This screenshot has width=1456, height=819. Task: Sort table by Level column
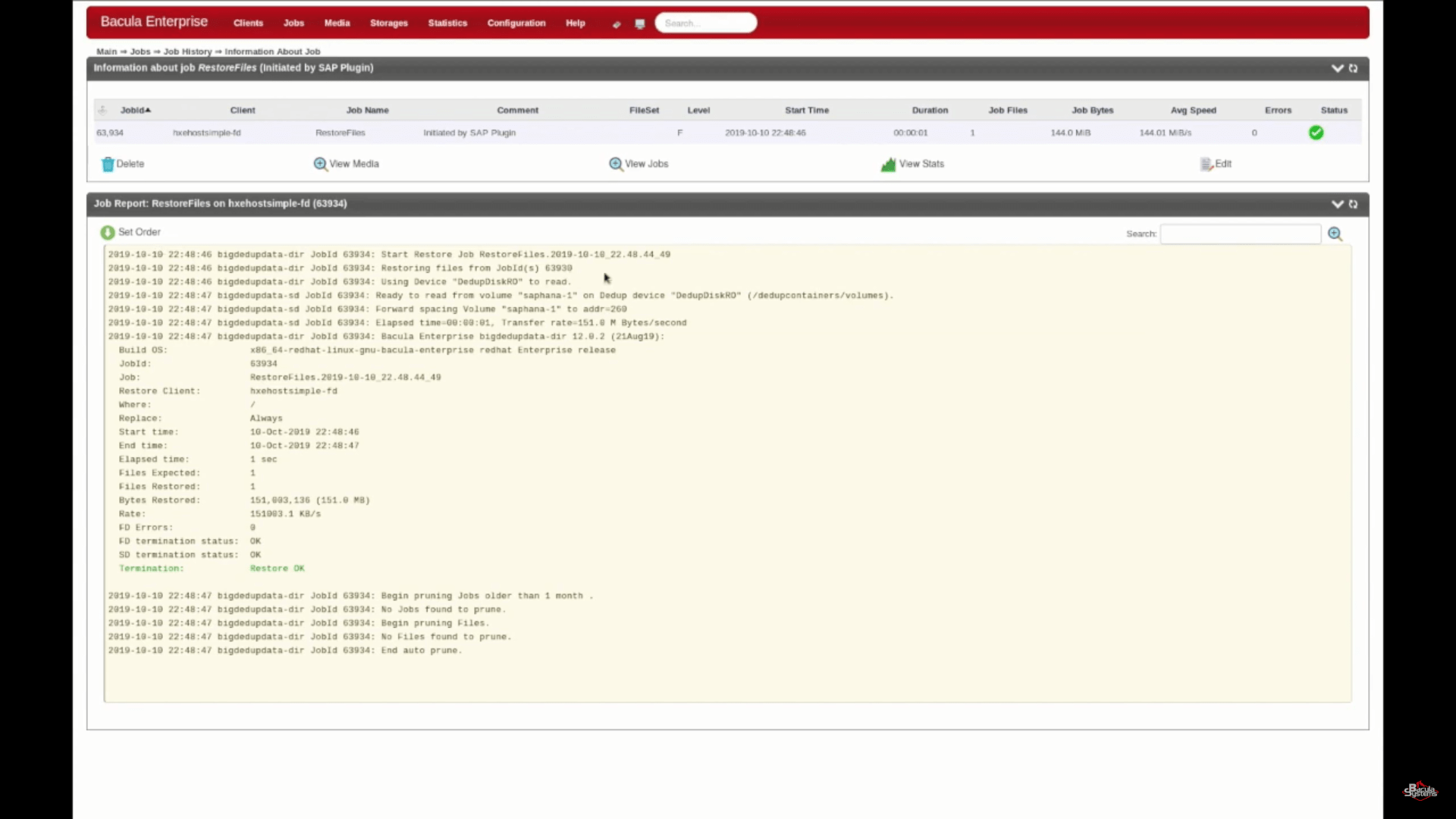(698, 110)
